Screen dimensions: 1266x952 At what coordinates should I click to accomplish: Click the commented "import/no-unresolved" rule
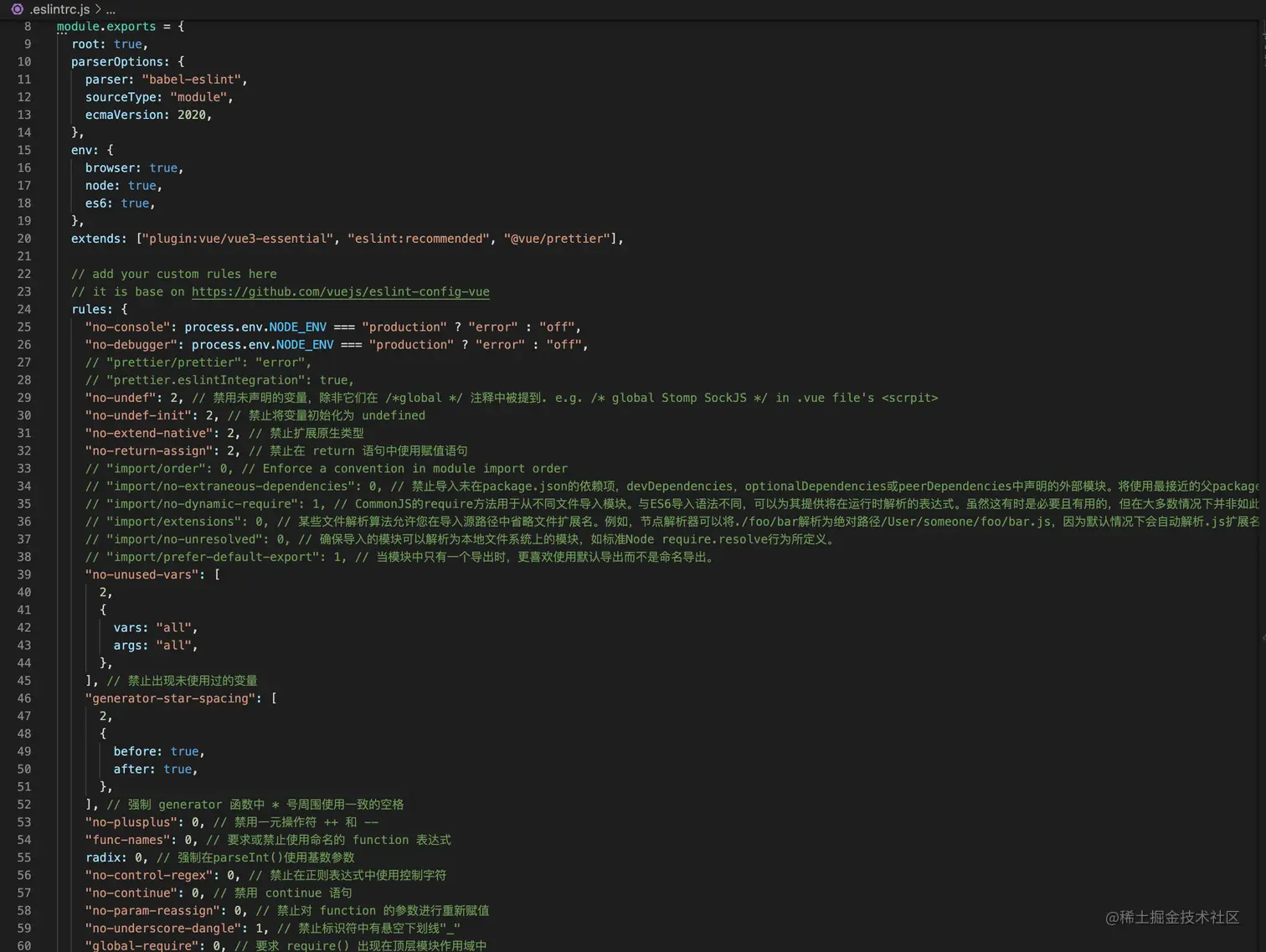(460, 538)
